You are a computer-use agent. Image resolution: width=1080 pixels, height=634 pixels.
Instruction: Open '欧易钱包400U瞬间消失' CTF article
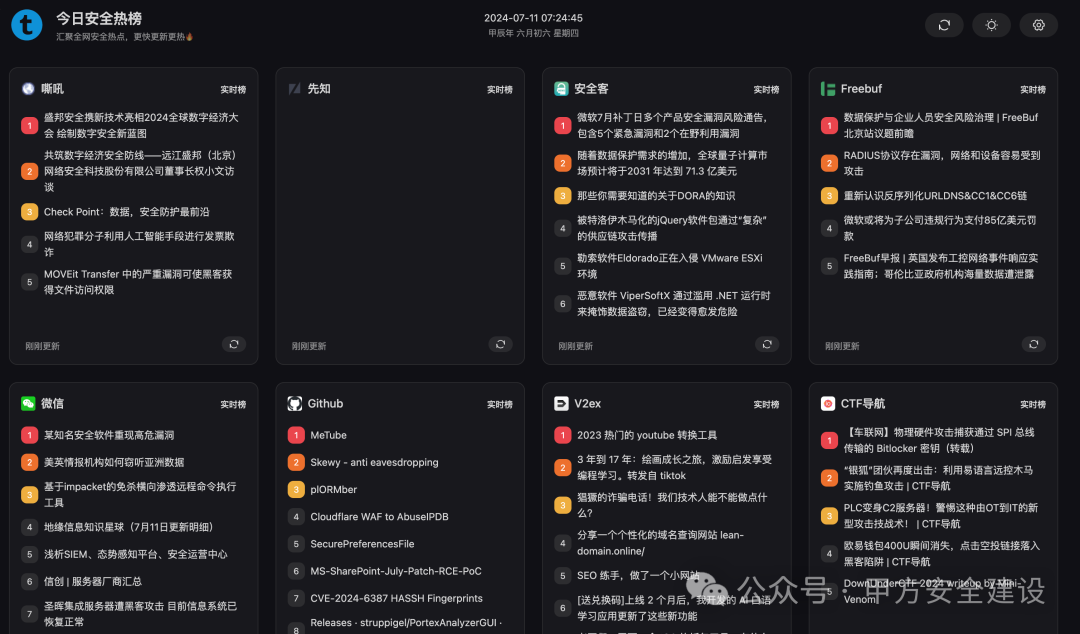tap(942, 553)
